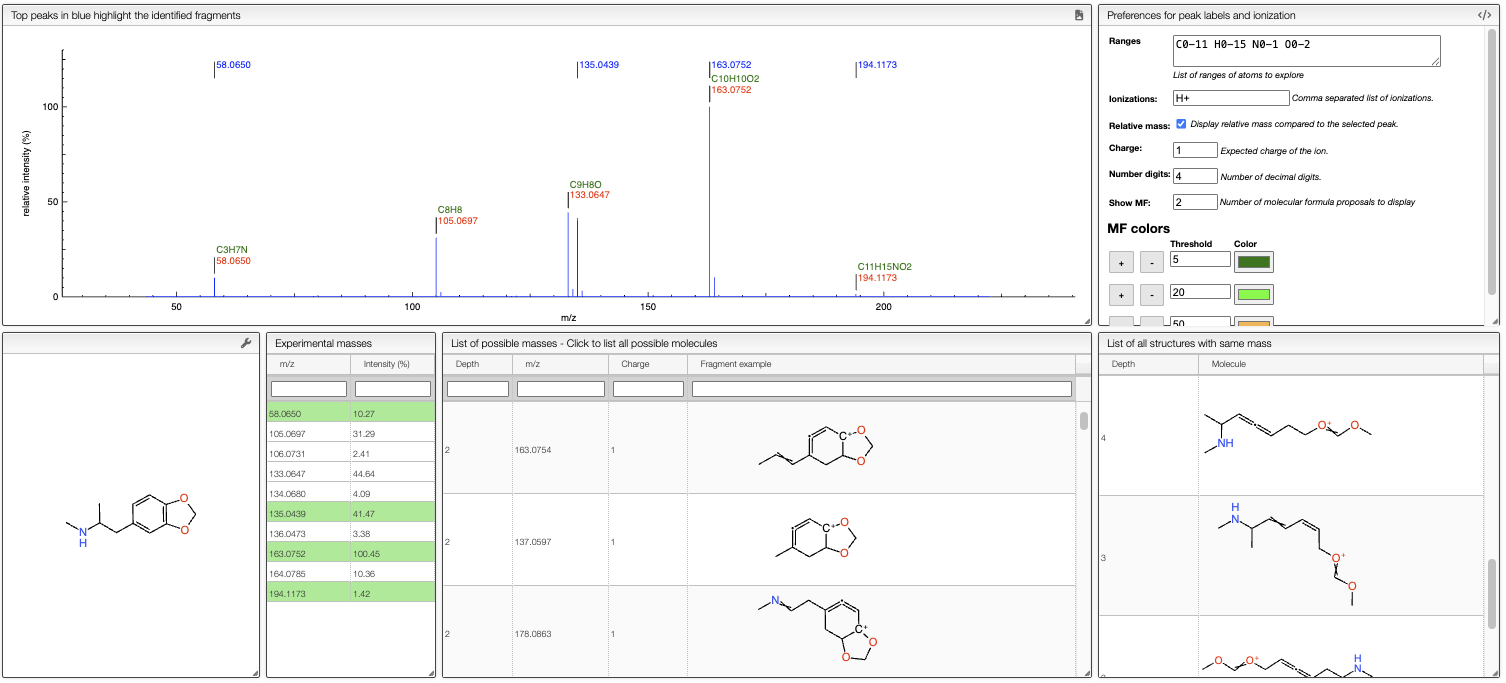Select experimental mass 134.0680

click(351, 493)
